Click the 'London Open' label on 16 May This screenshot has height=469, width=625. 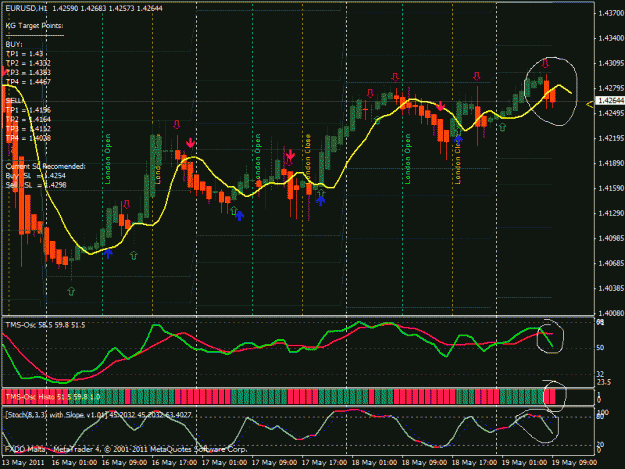[x=108, y=159]
